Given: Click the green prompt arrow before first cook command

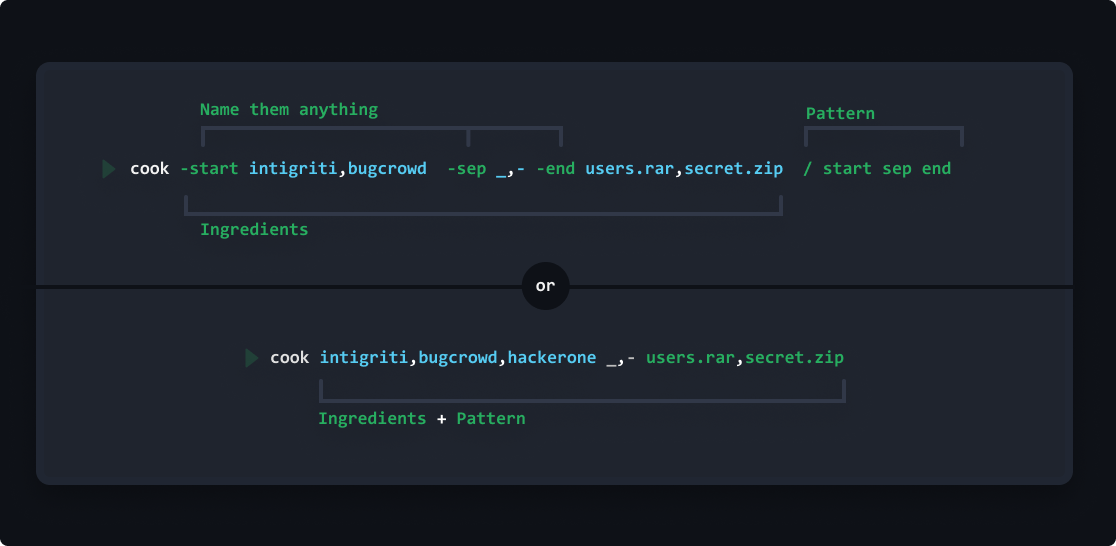Looking at the screenshot, I should pos(109,169).
